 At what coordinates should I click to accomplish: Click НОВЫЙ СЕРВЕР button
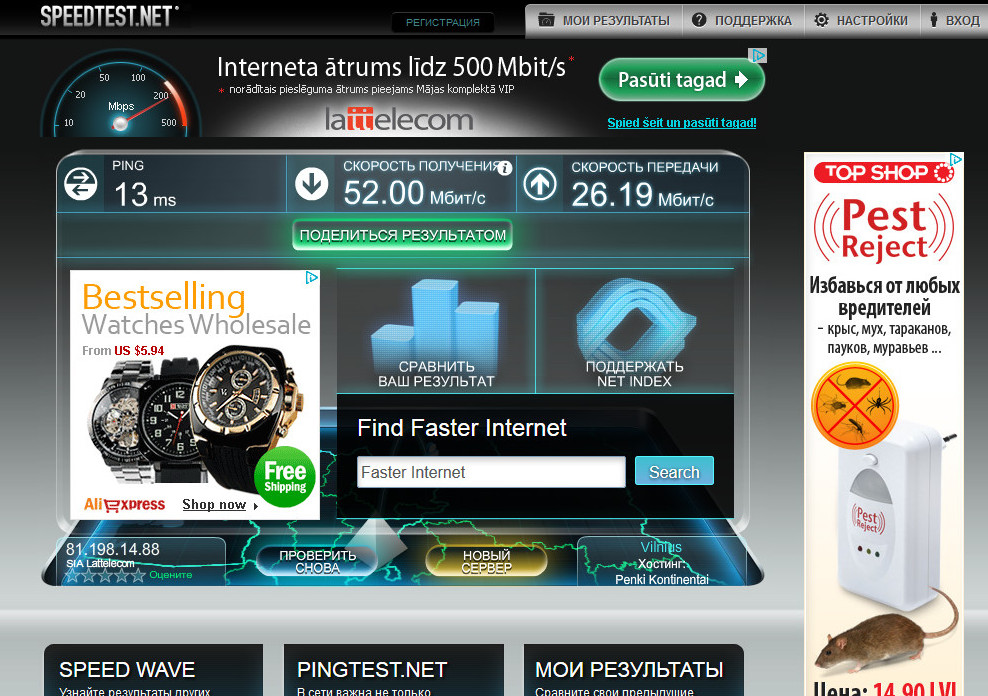pyautogui.click(x=486, y=561)
